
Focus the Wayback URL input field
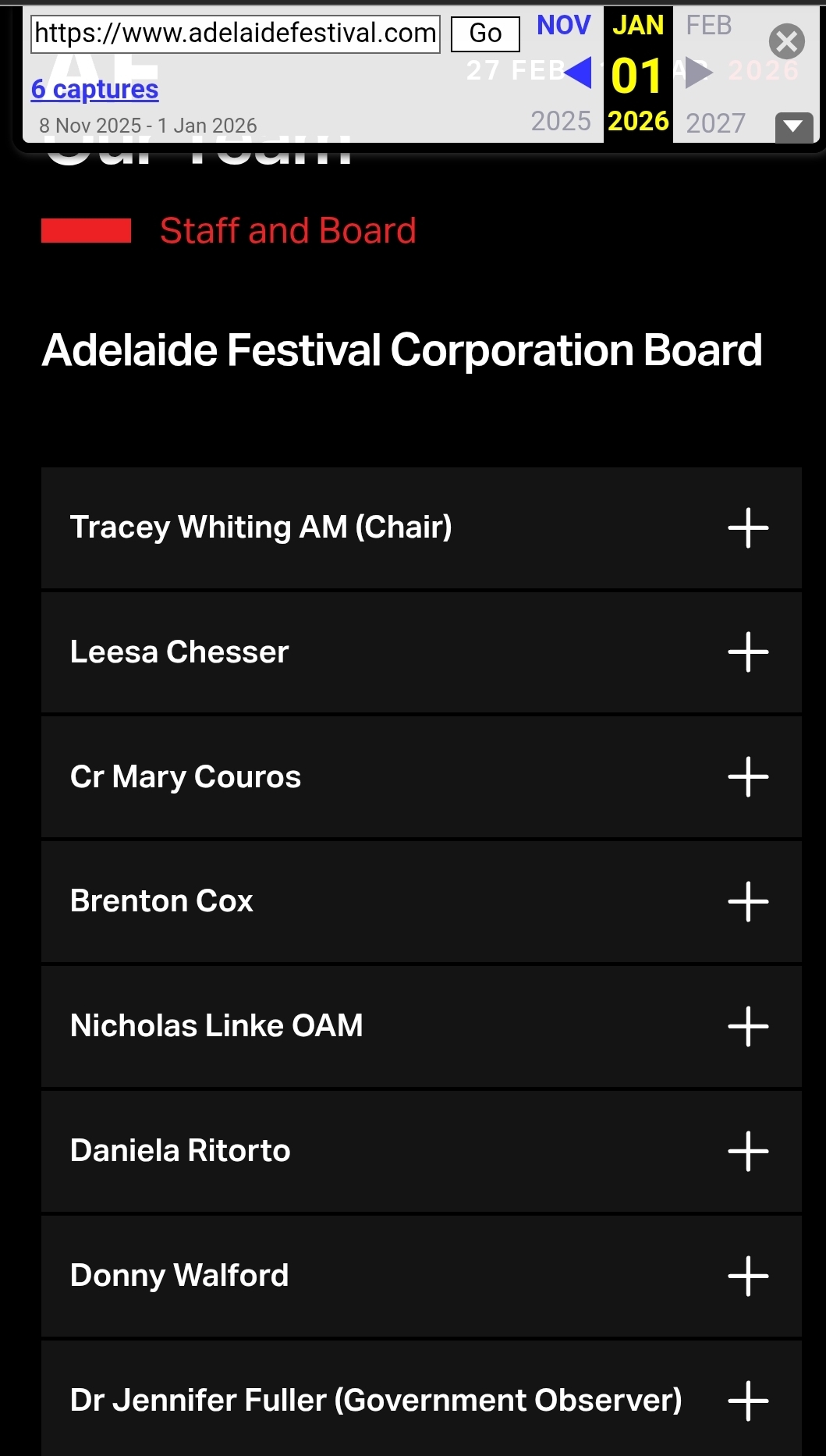[235, 34]
